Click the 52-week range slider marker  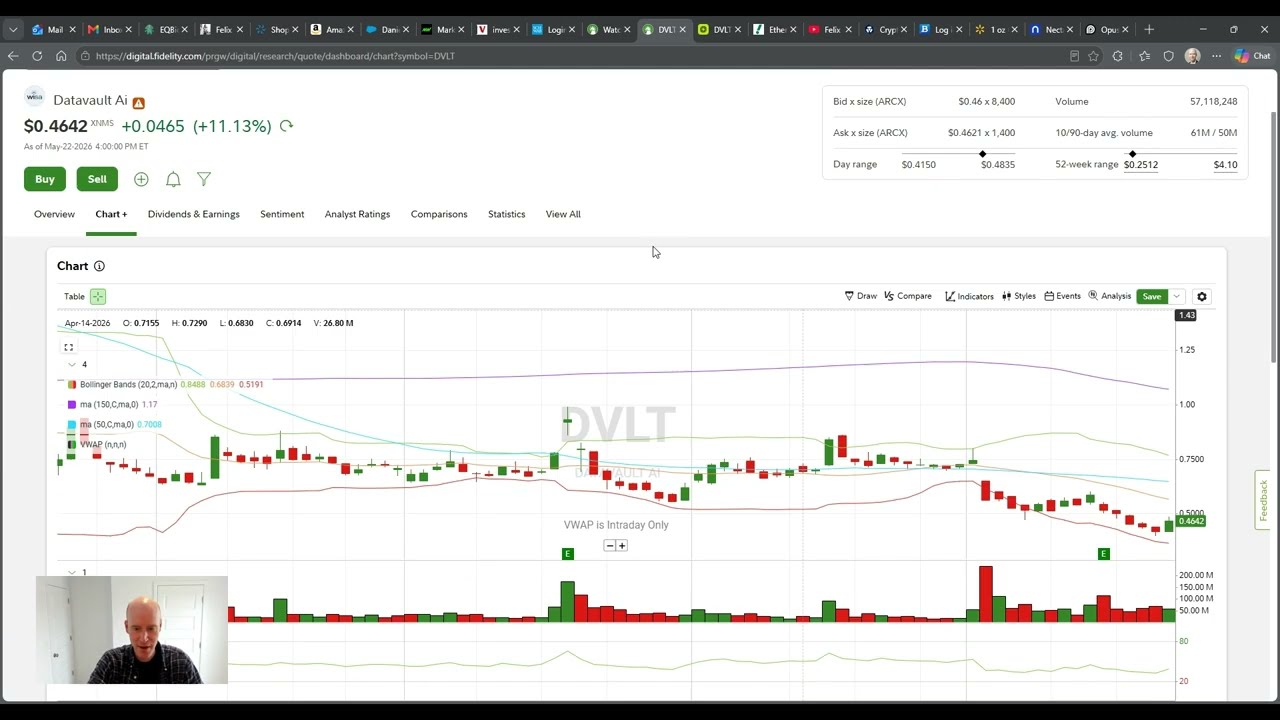point(1132,154)
